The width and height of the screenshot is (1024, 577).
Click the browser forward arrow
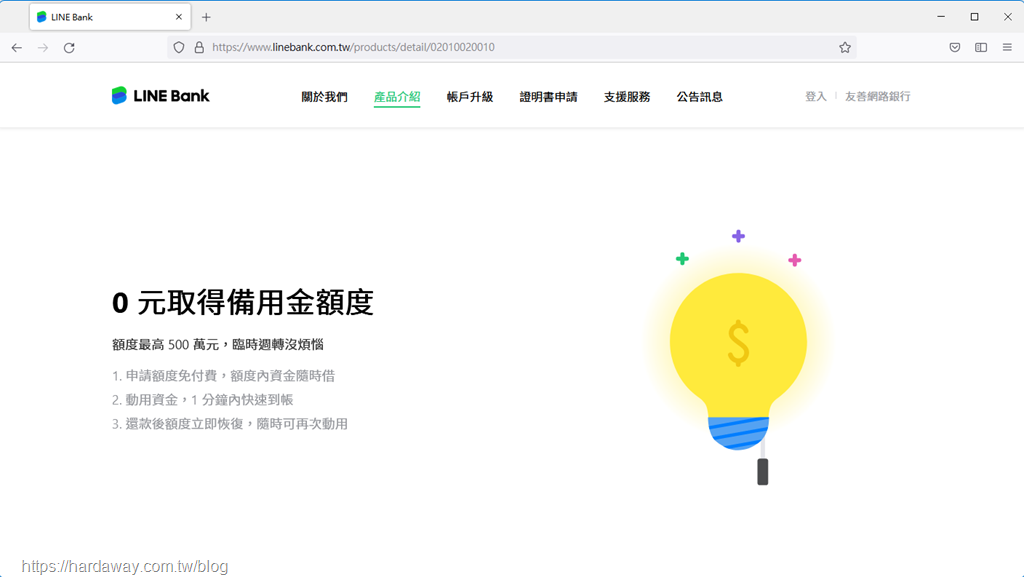click(43, 48)
